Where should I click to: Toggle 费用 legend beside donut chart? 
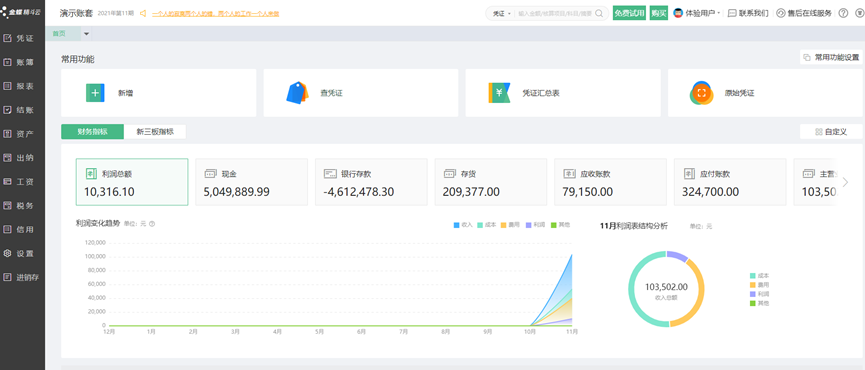click(759, 285)
